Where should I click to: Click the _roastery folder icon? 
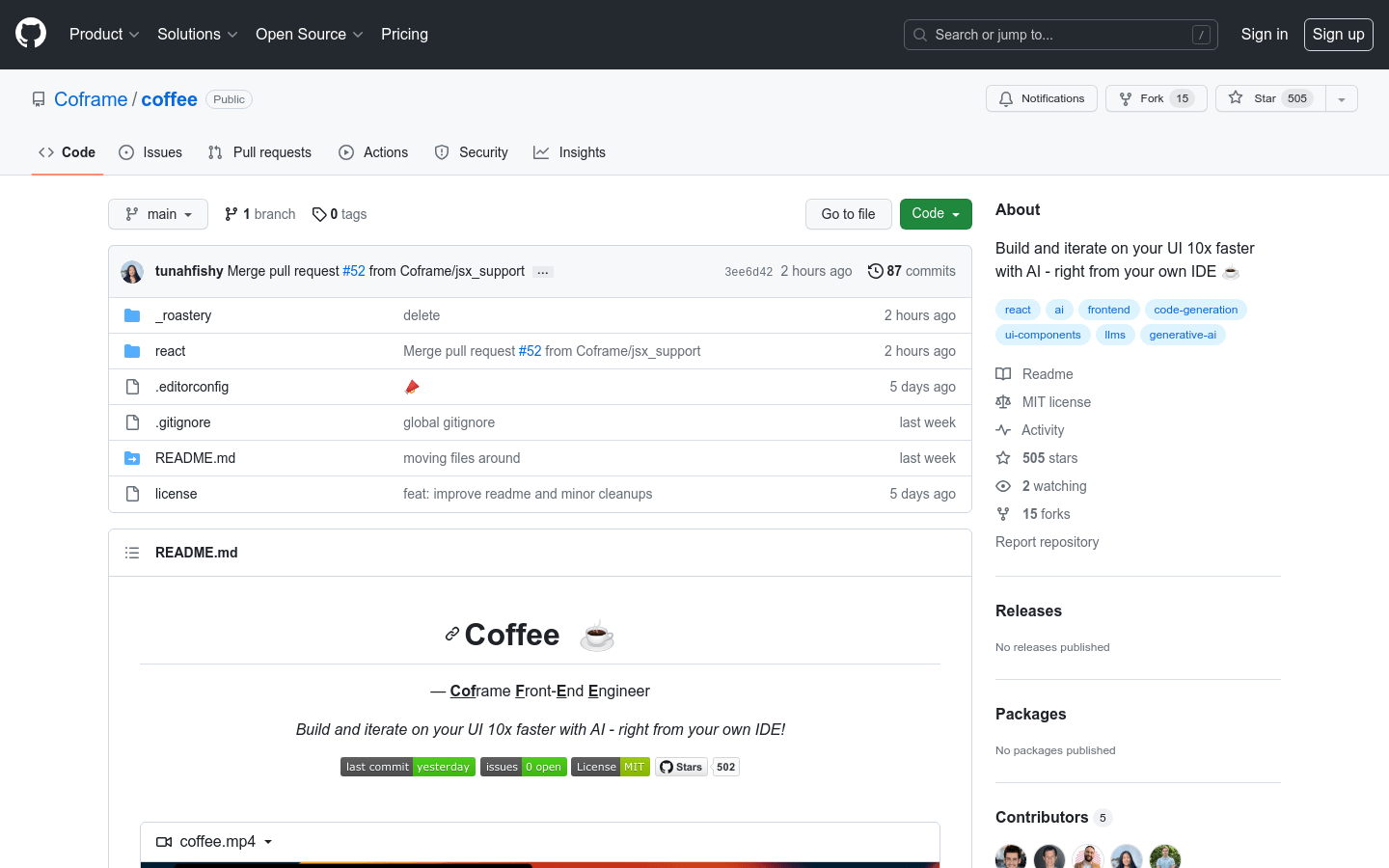tap(132, 315)
